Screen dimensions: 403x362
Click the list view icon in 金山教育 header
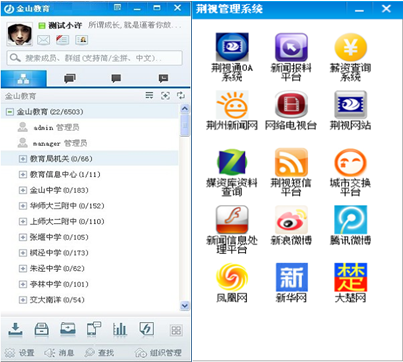point(149,96)
